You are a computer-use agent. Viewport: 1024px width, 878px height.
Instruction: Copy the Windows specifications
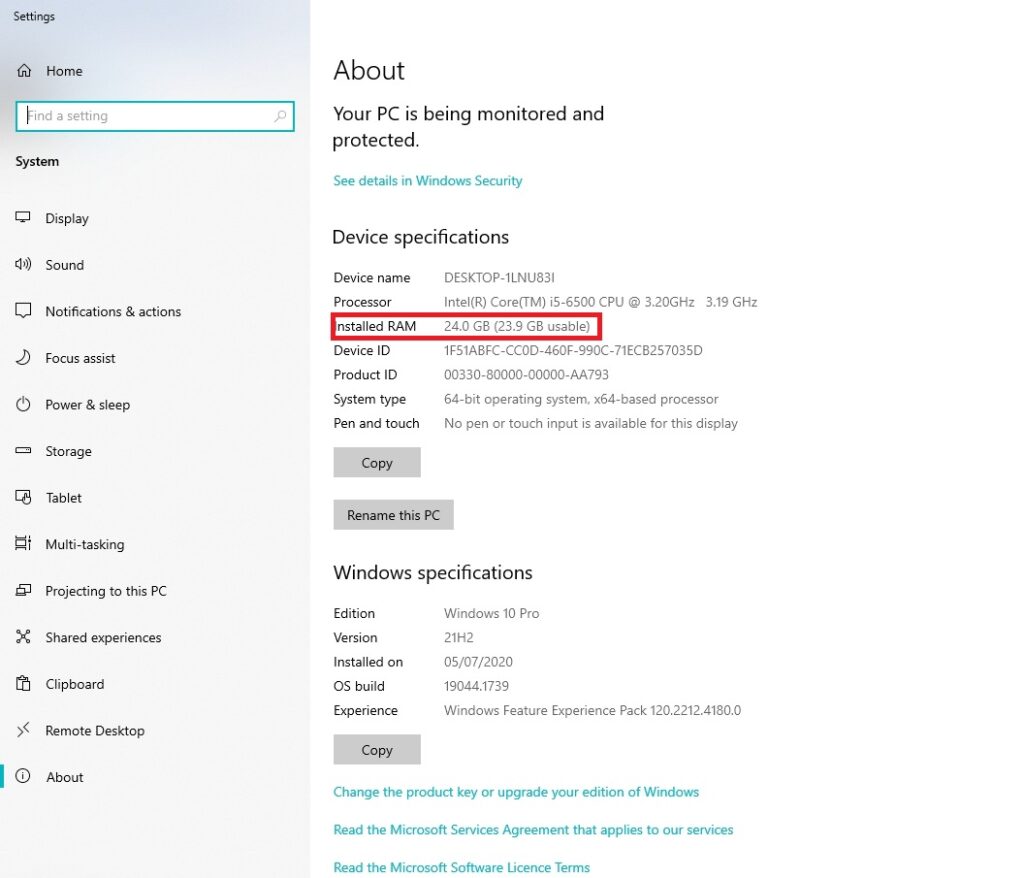pyautogui.click(x=377, y=750)
